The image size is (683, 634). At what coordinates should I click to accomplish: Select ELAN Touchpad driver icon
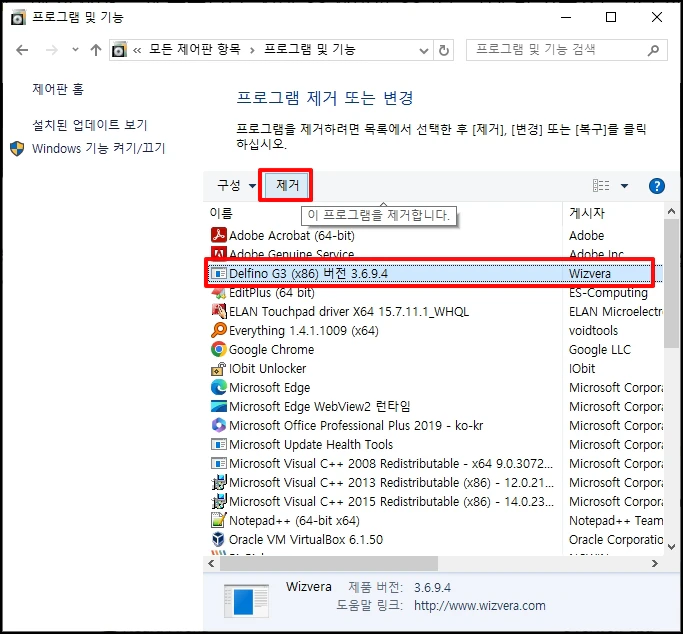[219, 311]
